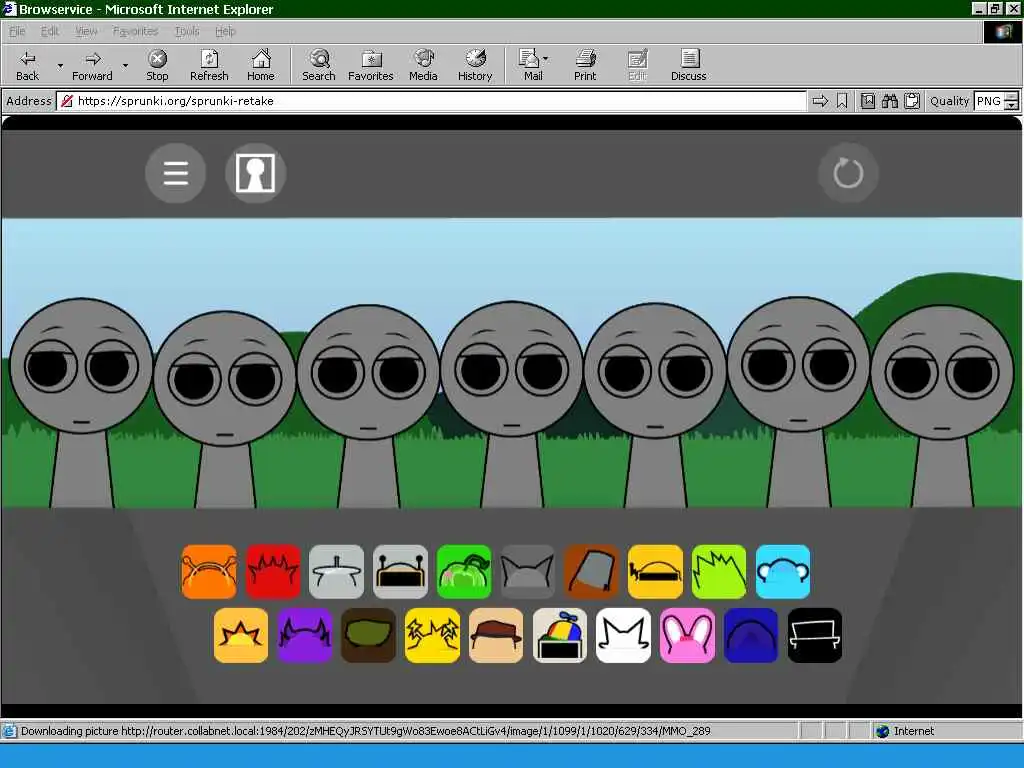Select the black bench outline icon
Image resolution: width=1024 pixels, height=768 pixels.
pyautogui.click(x=815, y=635)
